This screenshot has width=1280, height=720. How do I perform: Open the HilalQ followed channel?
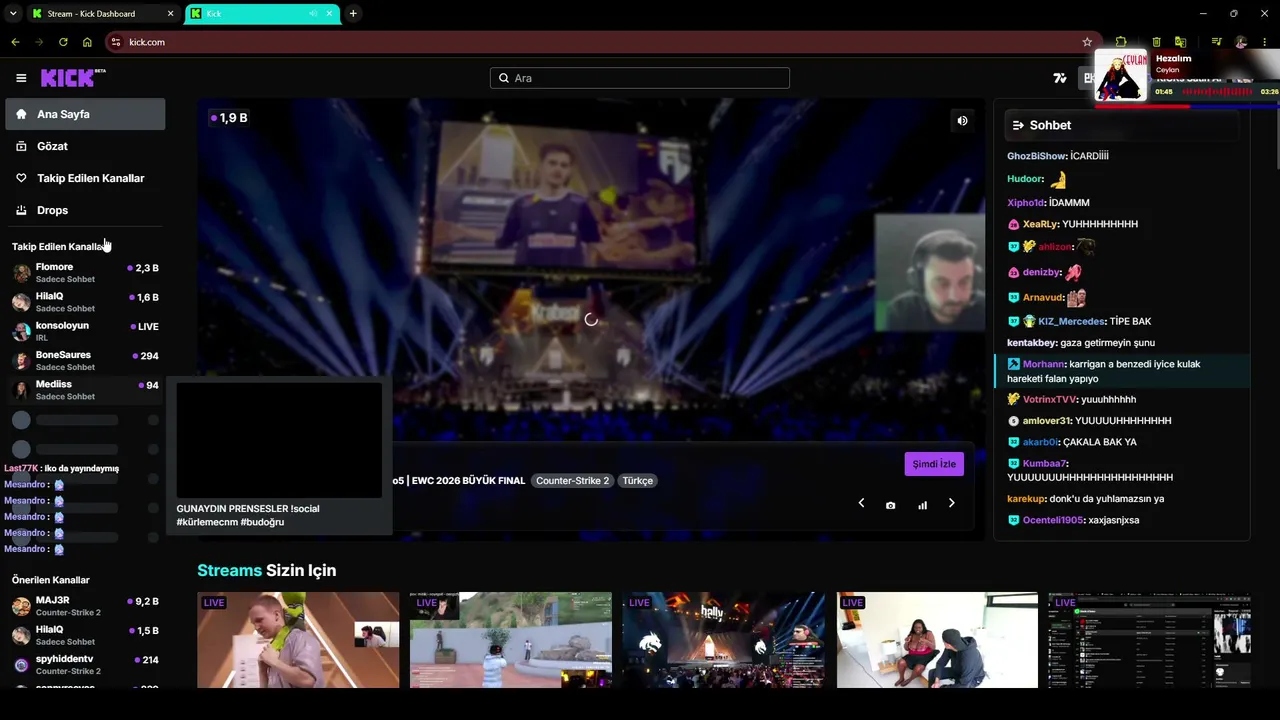coord(85,302)
